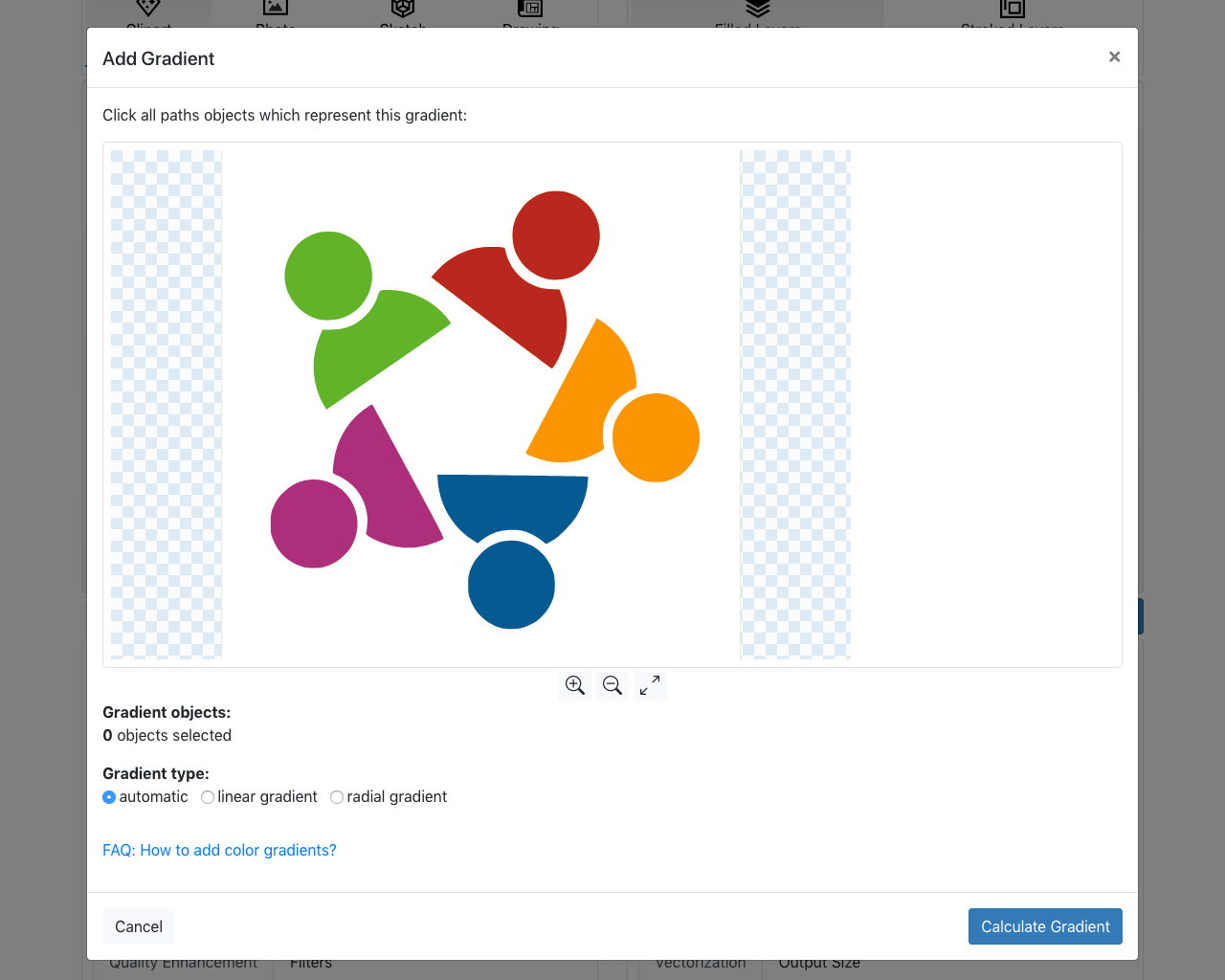Click the 'Add Gradient' dialog title

tap(159, 58)
